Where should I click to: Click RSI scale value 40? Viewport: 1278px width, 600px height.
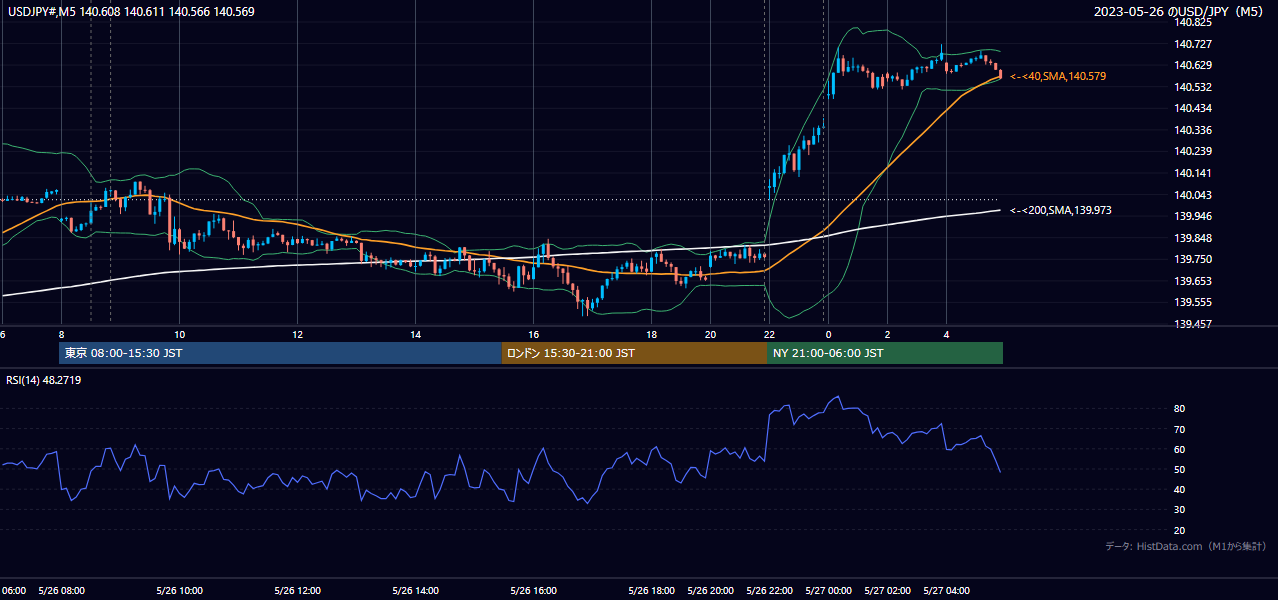(x=1180, y=489)
